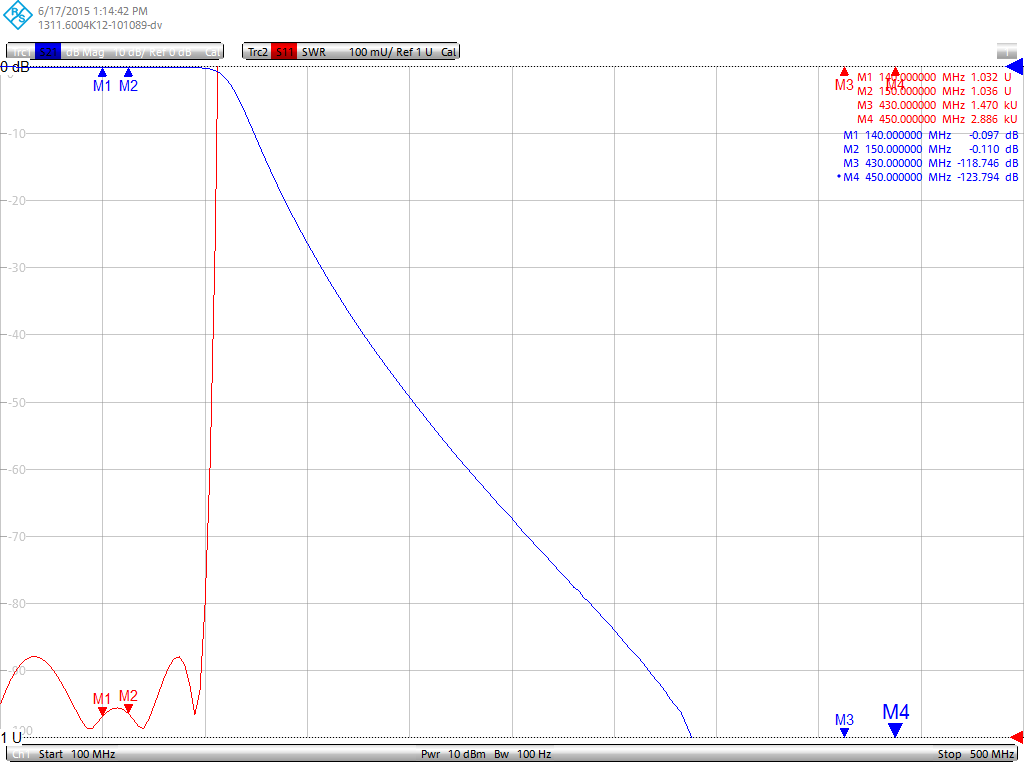Screen dimensions: 1024x768
Task: Select the blue M3 marker triangle
Action: click(844, 732)
